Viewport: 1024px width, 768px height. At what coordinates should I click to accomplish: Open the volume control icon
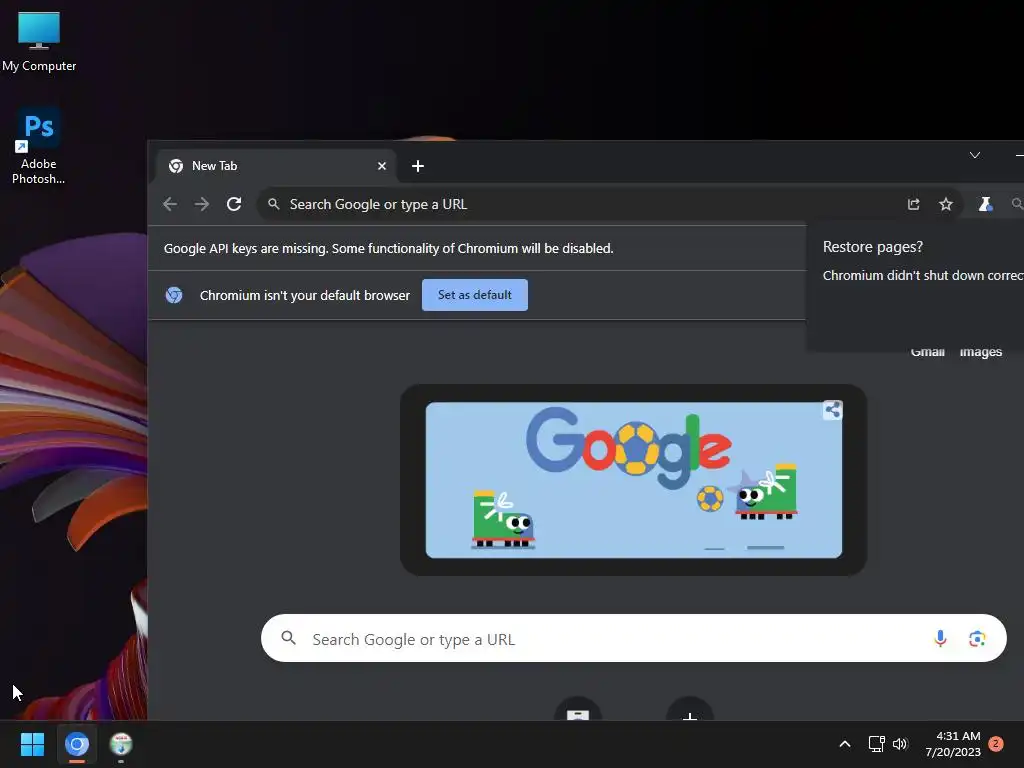pos(900,744)
